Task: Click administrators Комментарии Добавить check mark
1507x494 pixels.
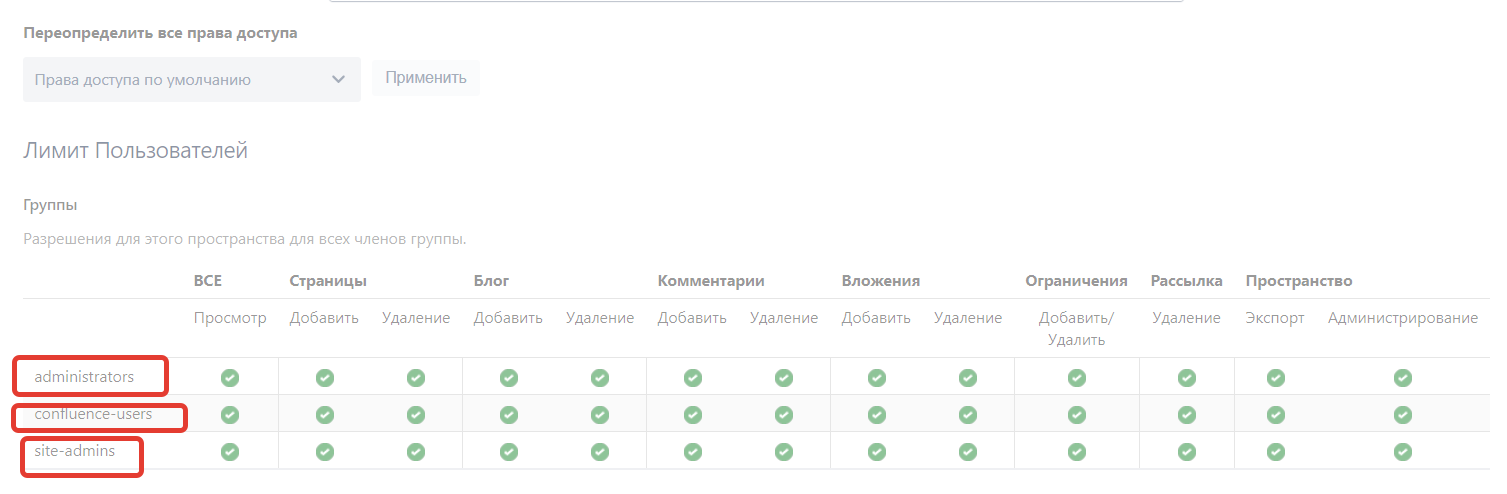Action: pos(693,378)
